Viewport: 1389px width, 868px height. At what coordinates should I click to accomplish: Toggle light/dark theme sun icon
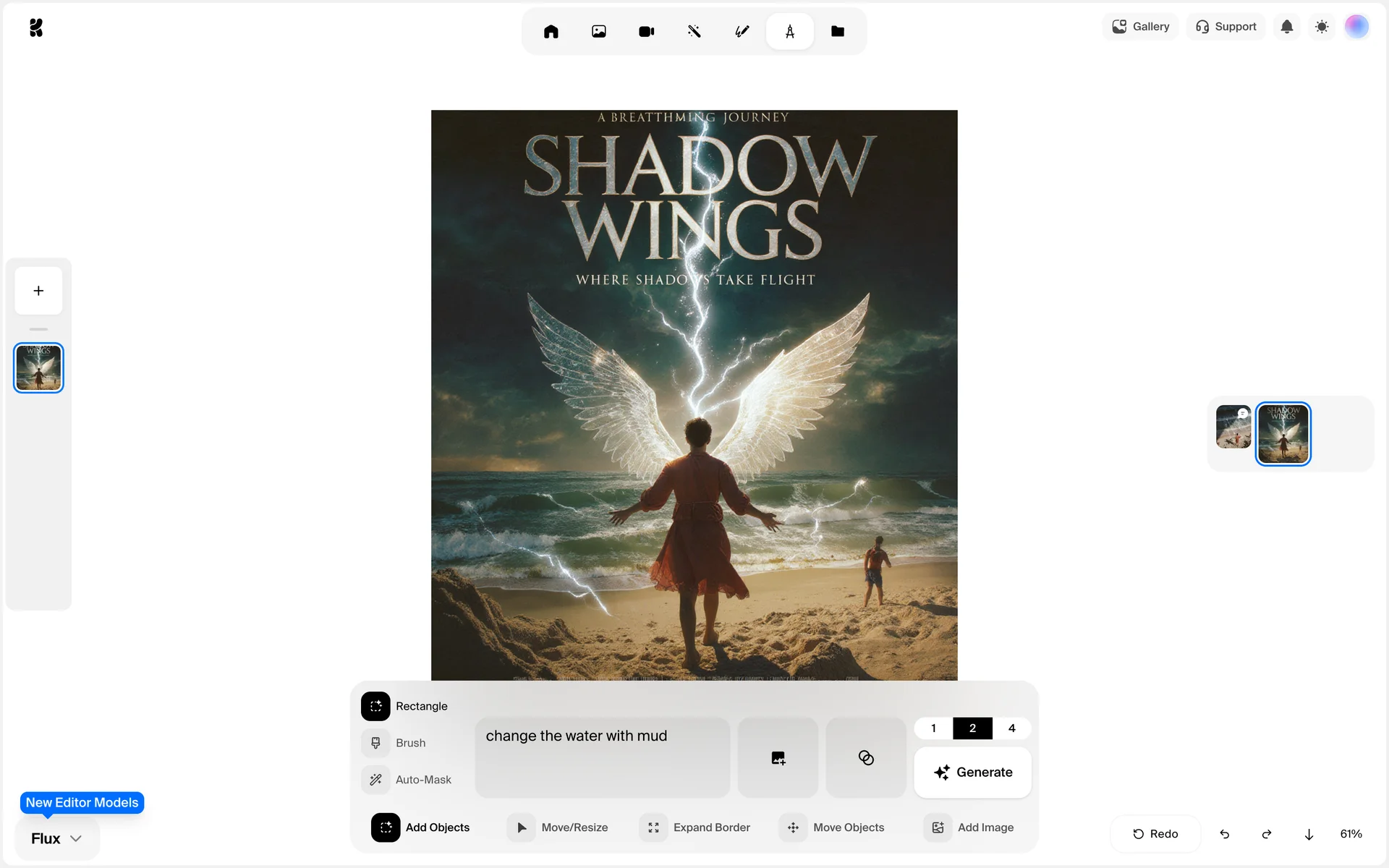[1322, 27]
